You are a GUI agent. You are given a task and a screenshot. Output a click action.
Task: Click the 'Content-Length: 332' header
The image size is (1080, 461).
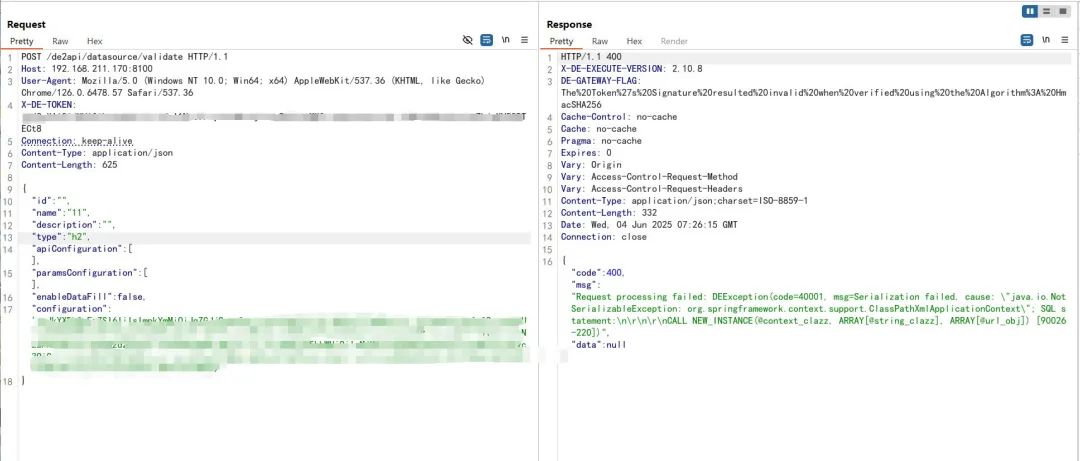coord(609,213)
